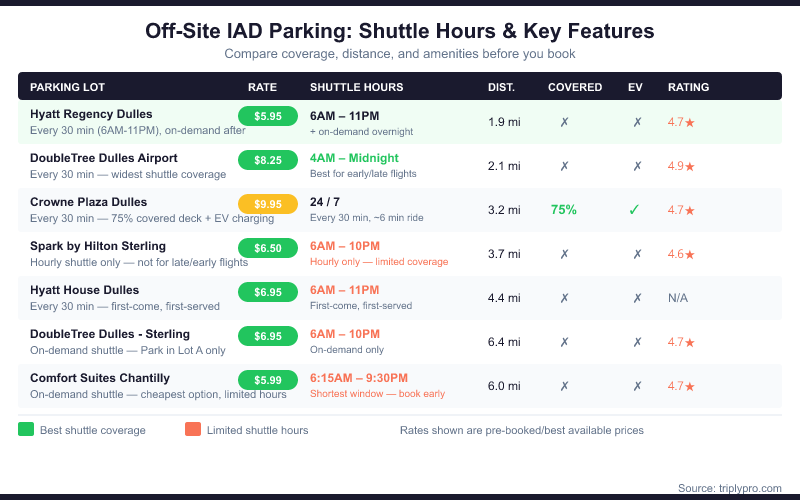Viewport: 800px width, 500px height.
Task: Click the 6:15AM – 9:30PM shuttle hours
Action: pos(359,378)
